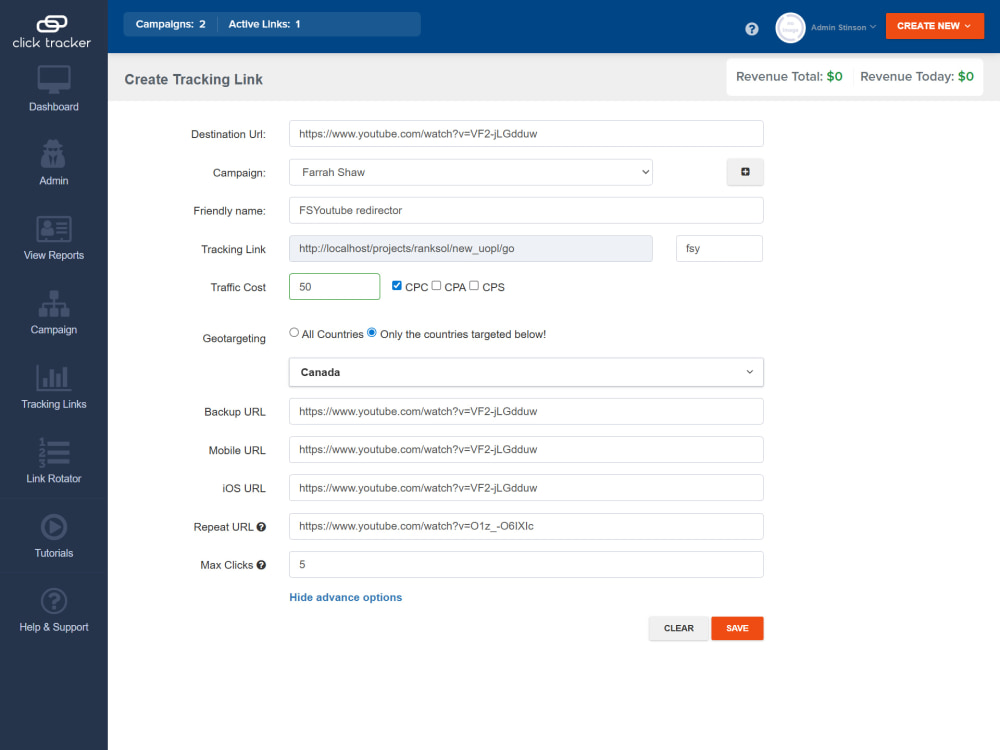Open View Reports icon in sidebar

[x=54, y=229]
